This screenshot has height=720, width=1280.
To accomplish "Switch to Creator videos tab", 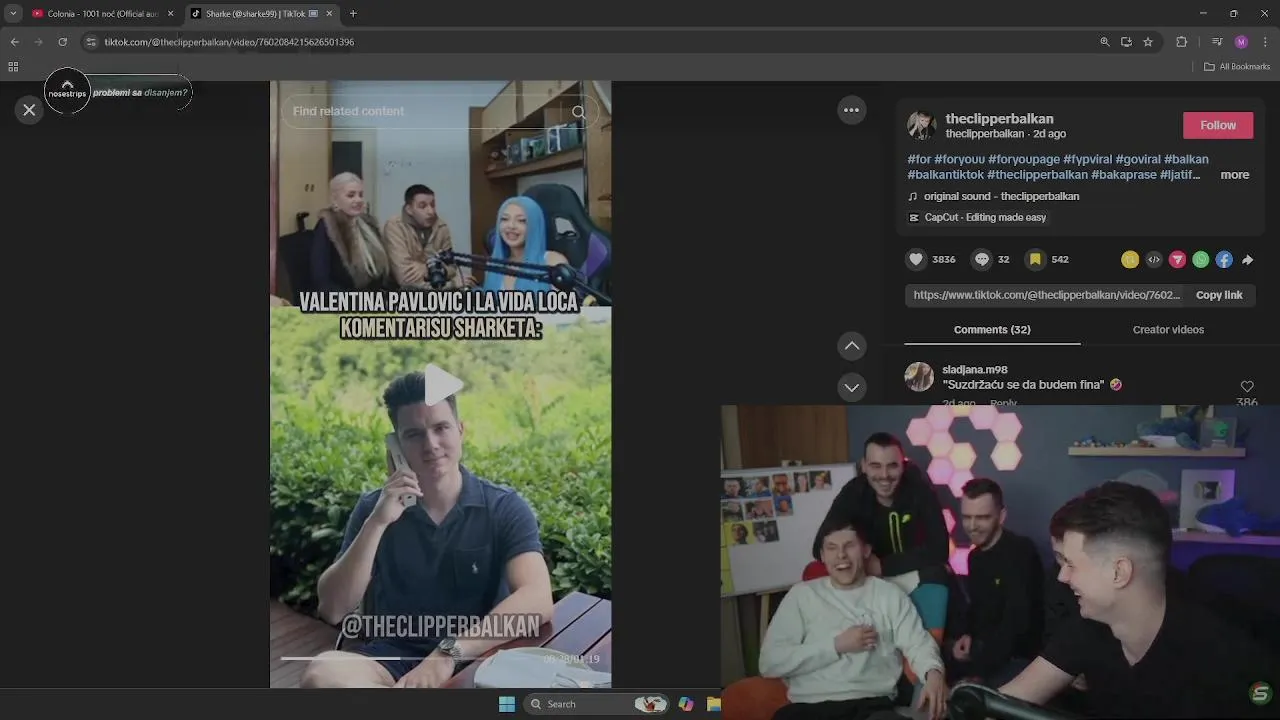I will (1168, 330).
